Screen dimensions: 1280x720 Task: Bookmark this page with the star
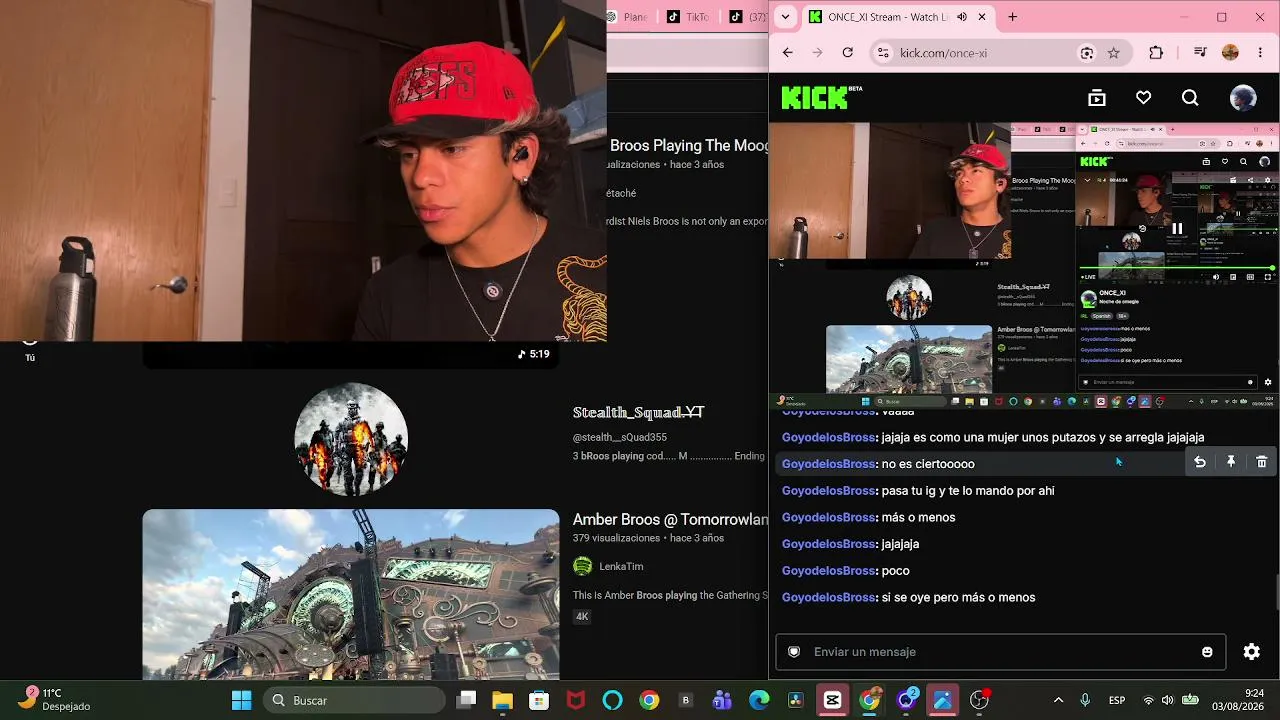pos(1113,53)
